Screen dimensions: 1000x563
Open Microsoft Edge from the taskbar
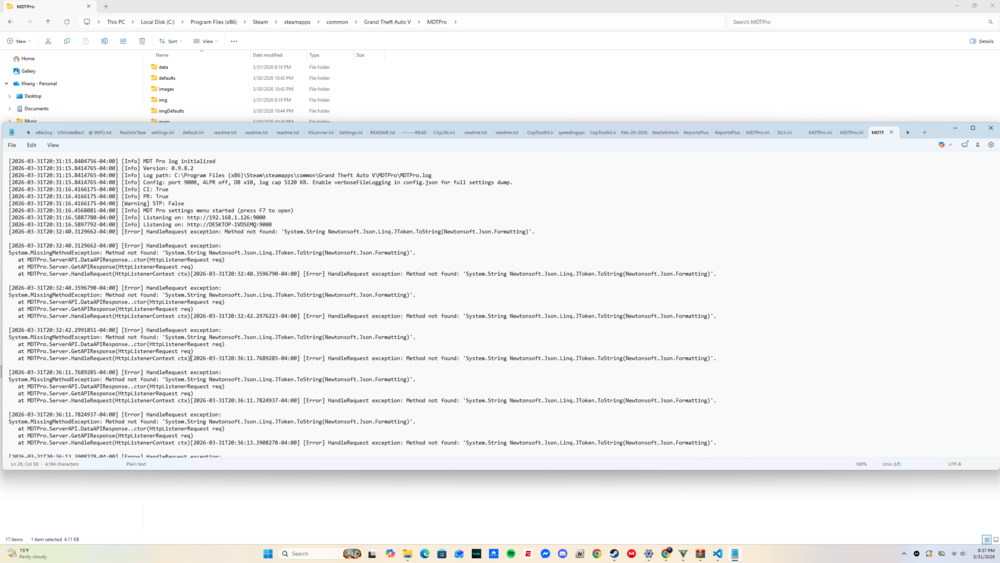coord(424,553)
